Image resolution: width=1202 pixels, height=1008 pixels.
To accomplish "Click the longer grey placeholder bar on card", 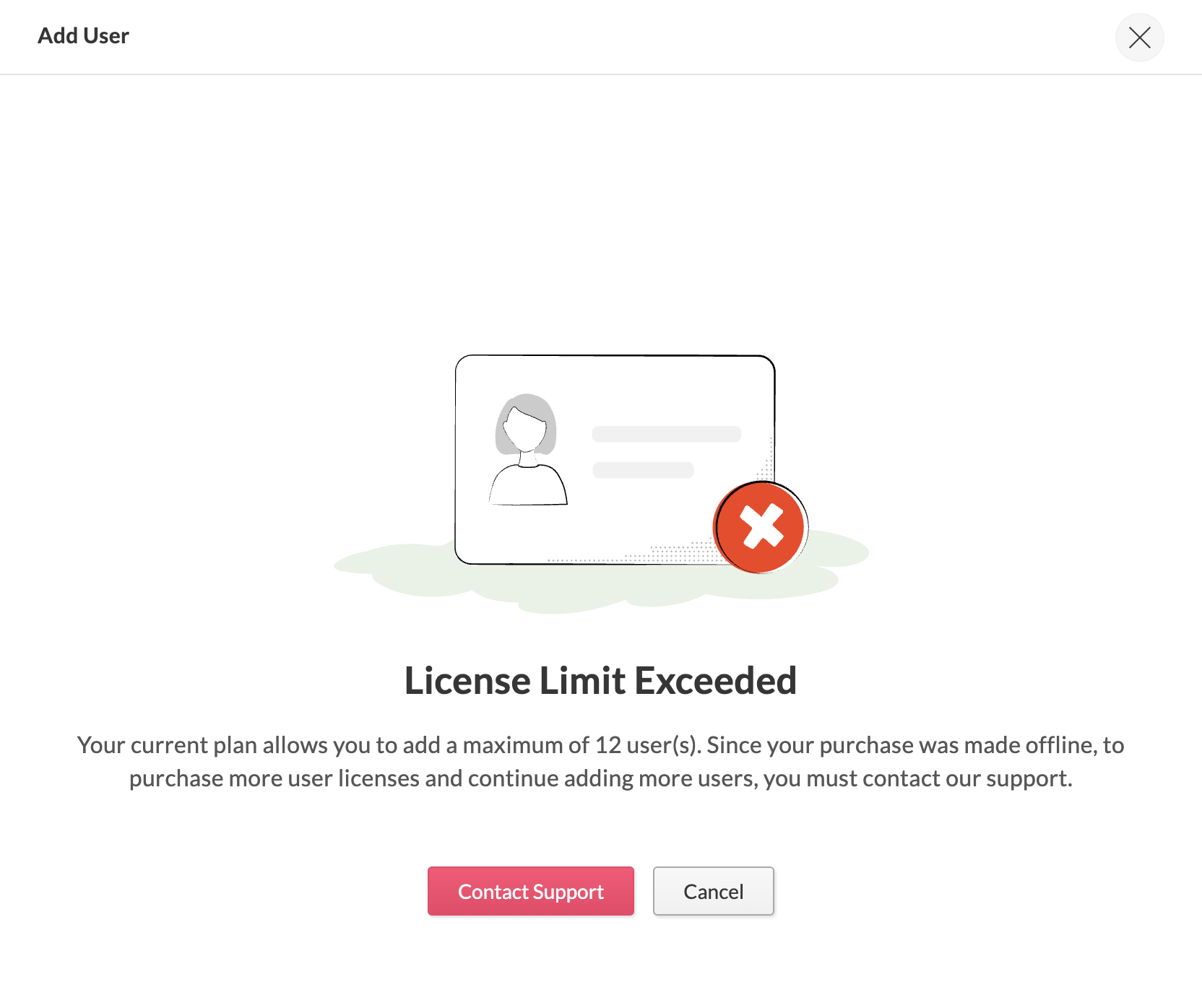I will (x=666, y=434).
